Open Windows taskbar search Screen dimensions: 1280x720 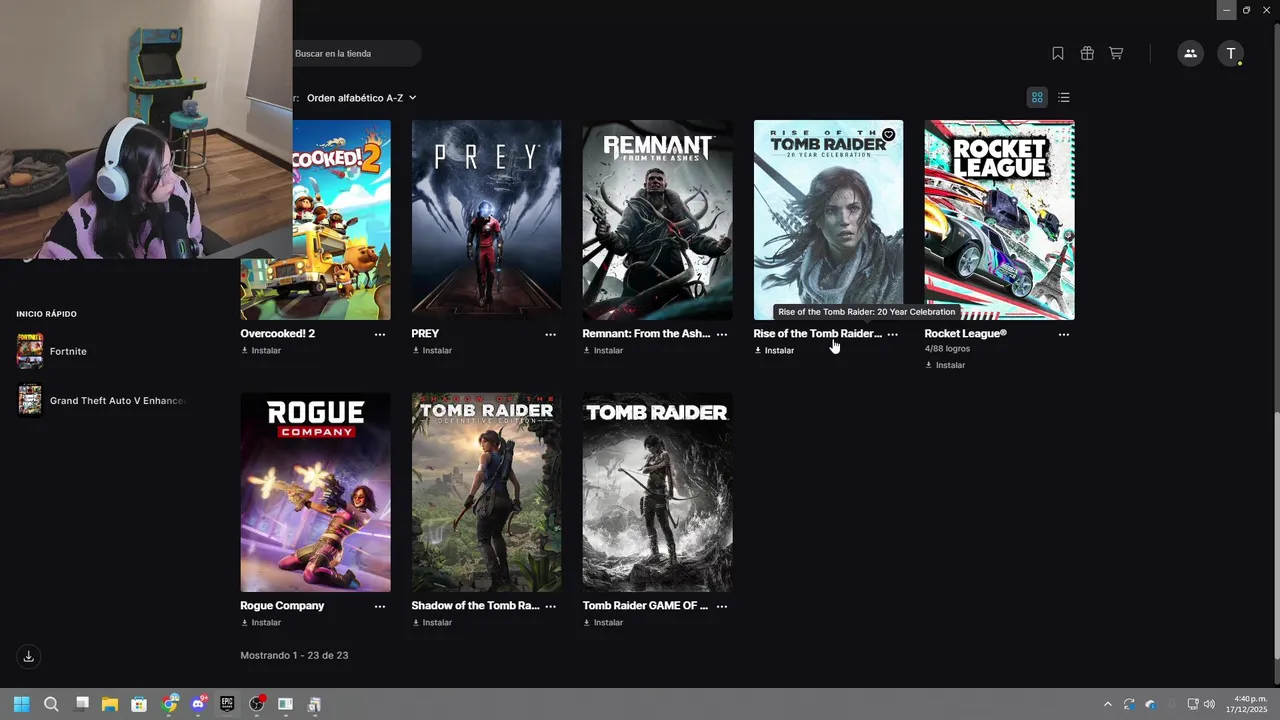click(x=51, y=704)
